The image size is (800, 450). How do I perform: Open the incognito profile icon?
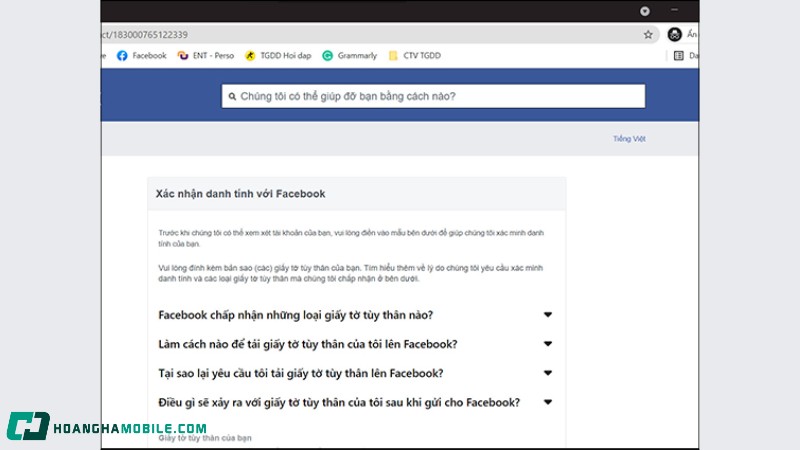pos(674,35)
